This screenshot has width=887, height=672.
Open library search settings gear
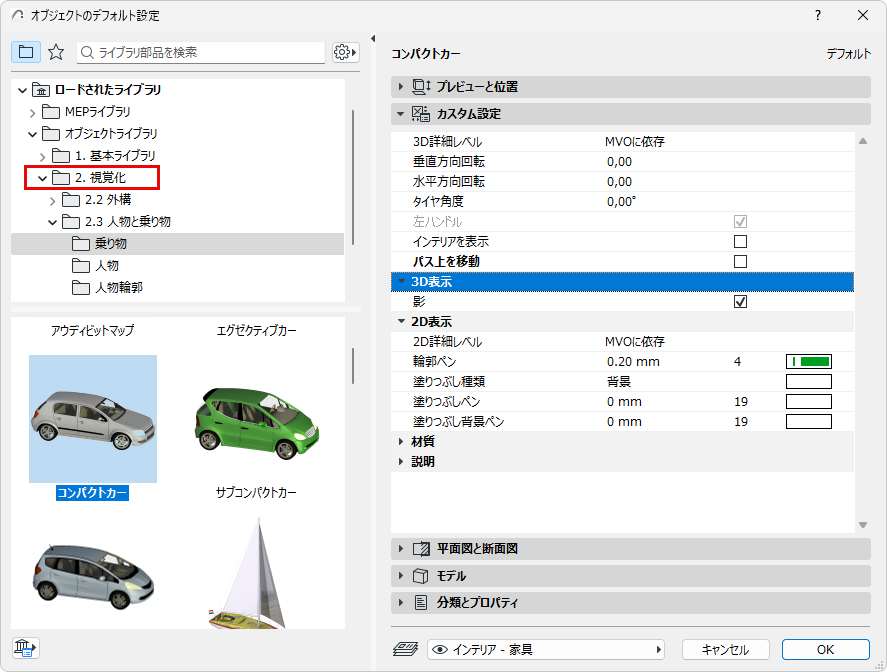(x=345, y=53)
